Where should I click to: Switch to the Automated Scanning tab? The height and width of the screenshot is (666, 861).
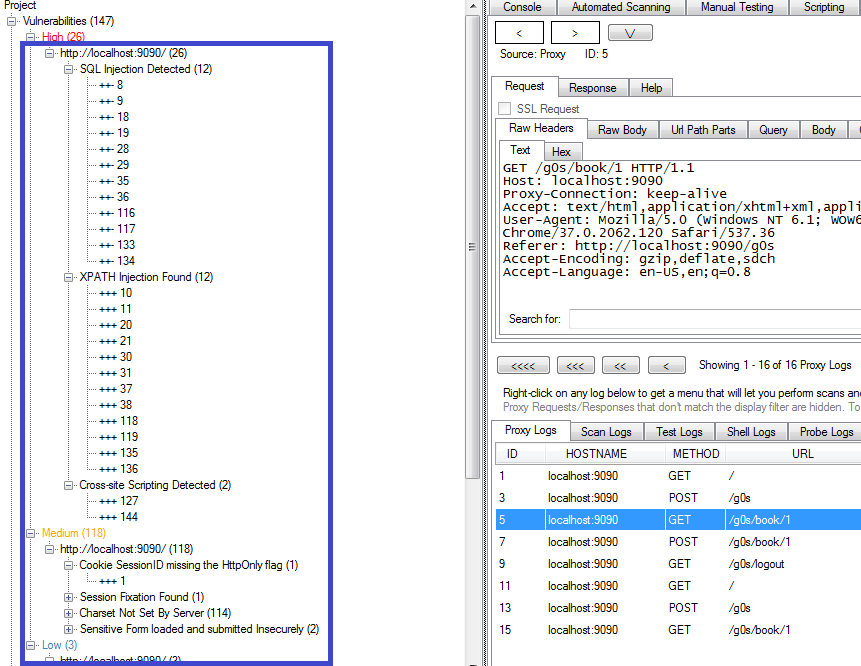[622, 7]
